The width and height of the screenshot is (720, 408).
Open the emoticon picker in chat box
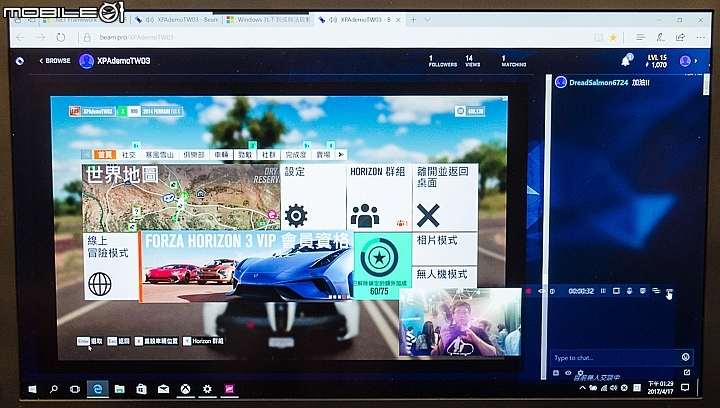686,357
